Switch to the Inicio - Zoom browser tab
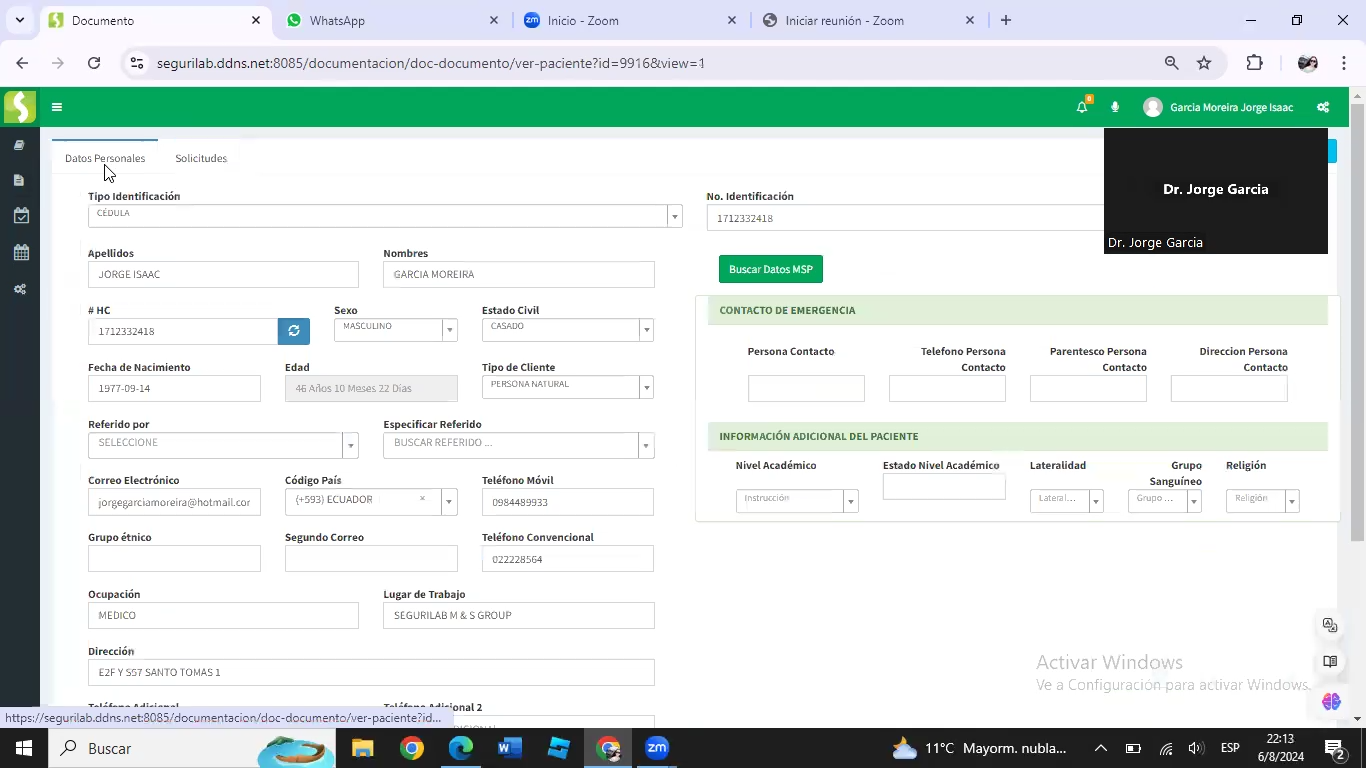Viewport: 1366px width, 768px height. coord(630,20)
